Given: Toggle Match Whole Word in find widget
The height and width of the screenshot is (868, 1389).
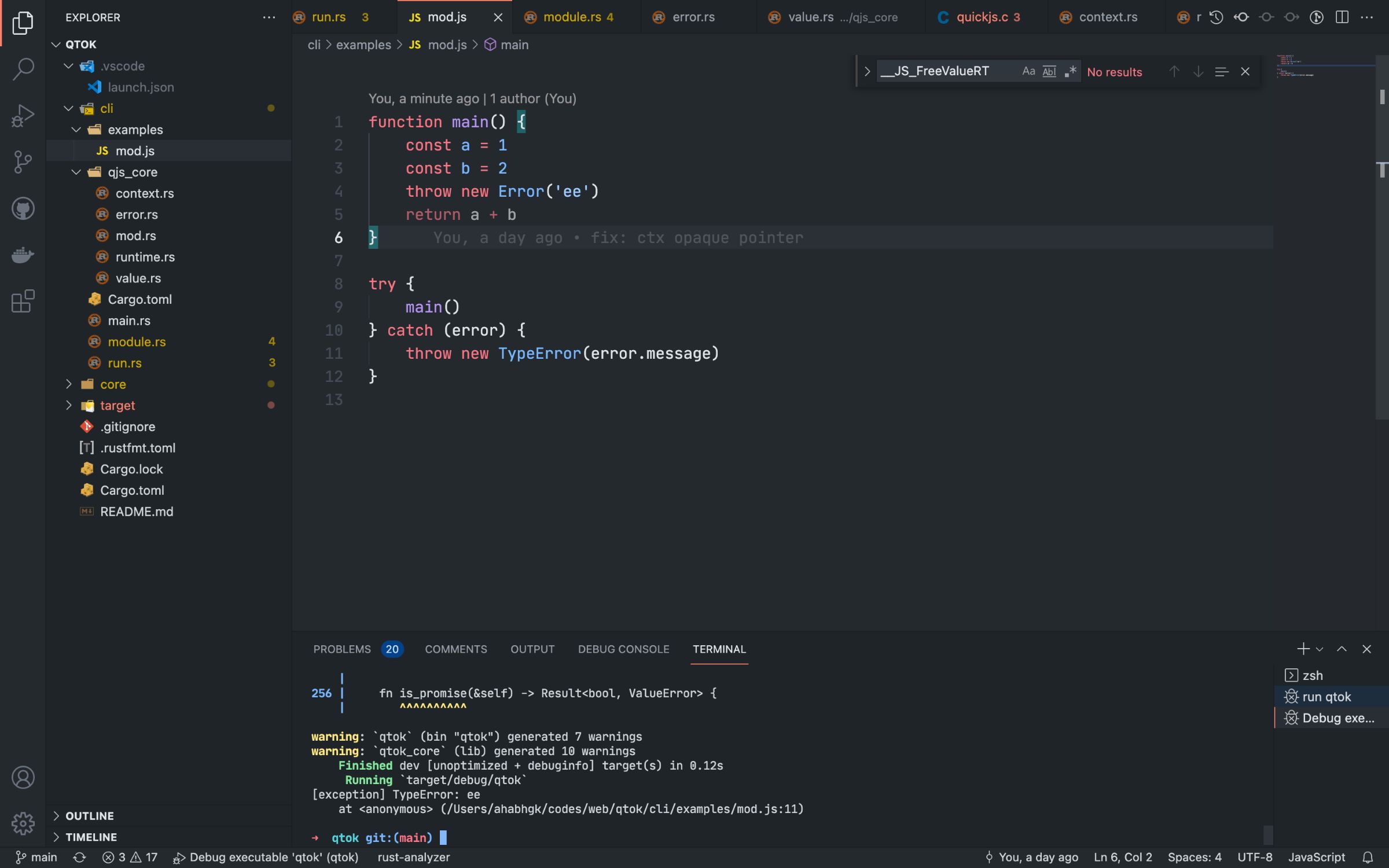Looking at the screenshot, I should [x=1049, y=71].
